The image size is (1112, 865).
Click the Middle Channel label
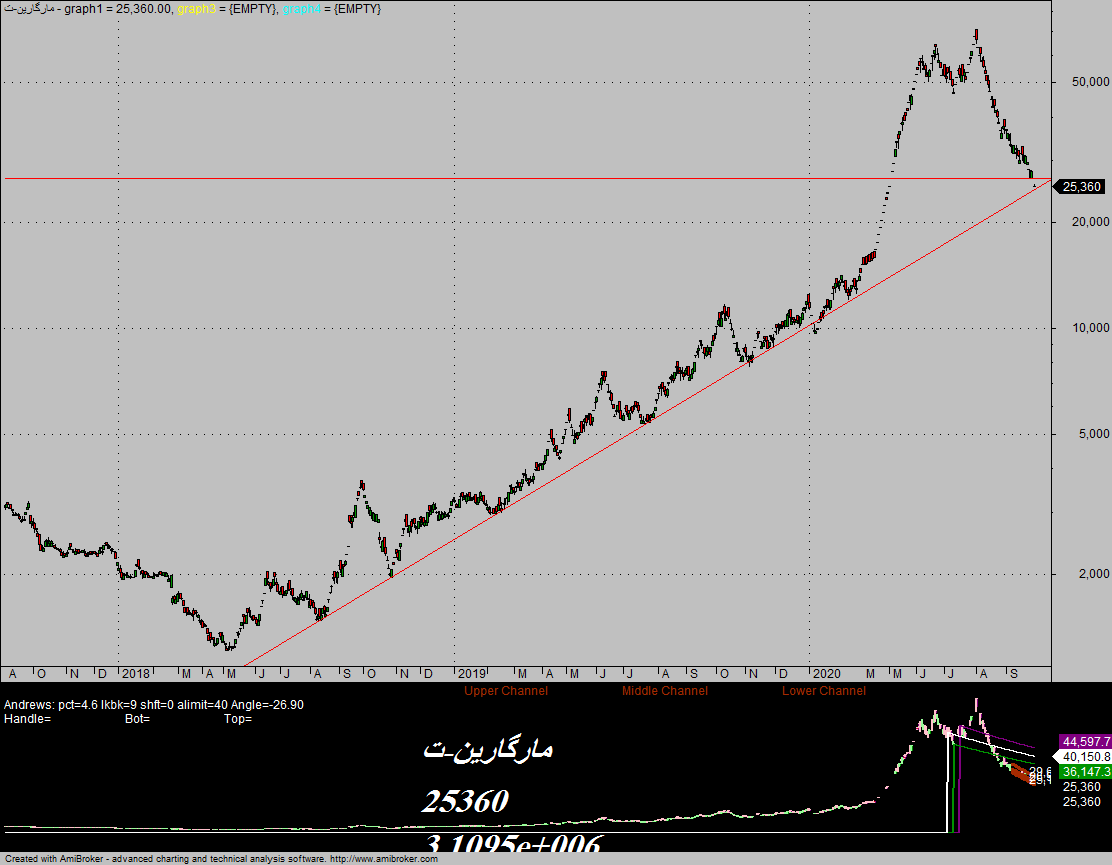click(665, 691)
